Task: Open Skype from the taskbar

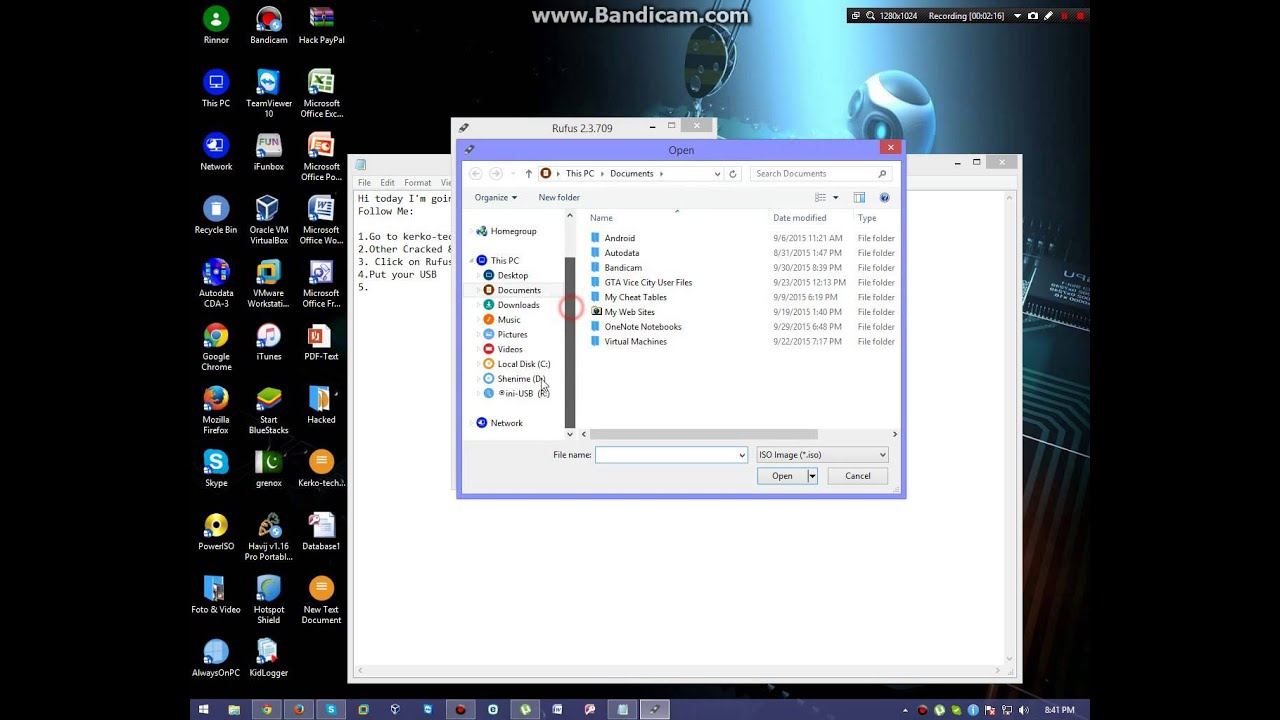Action: [331, 710]
